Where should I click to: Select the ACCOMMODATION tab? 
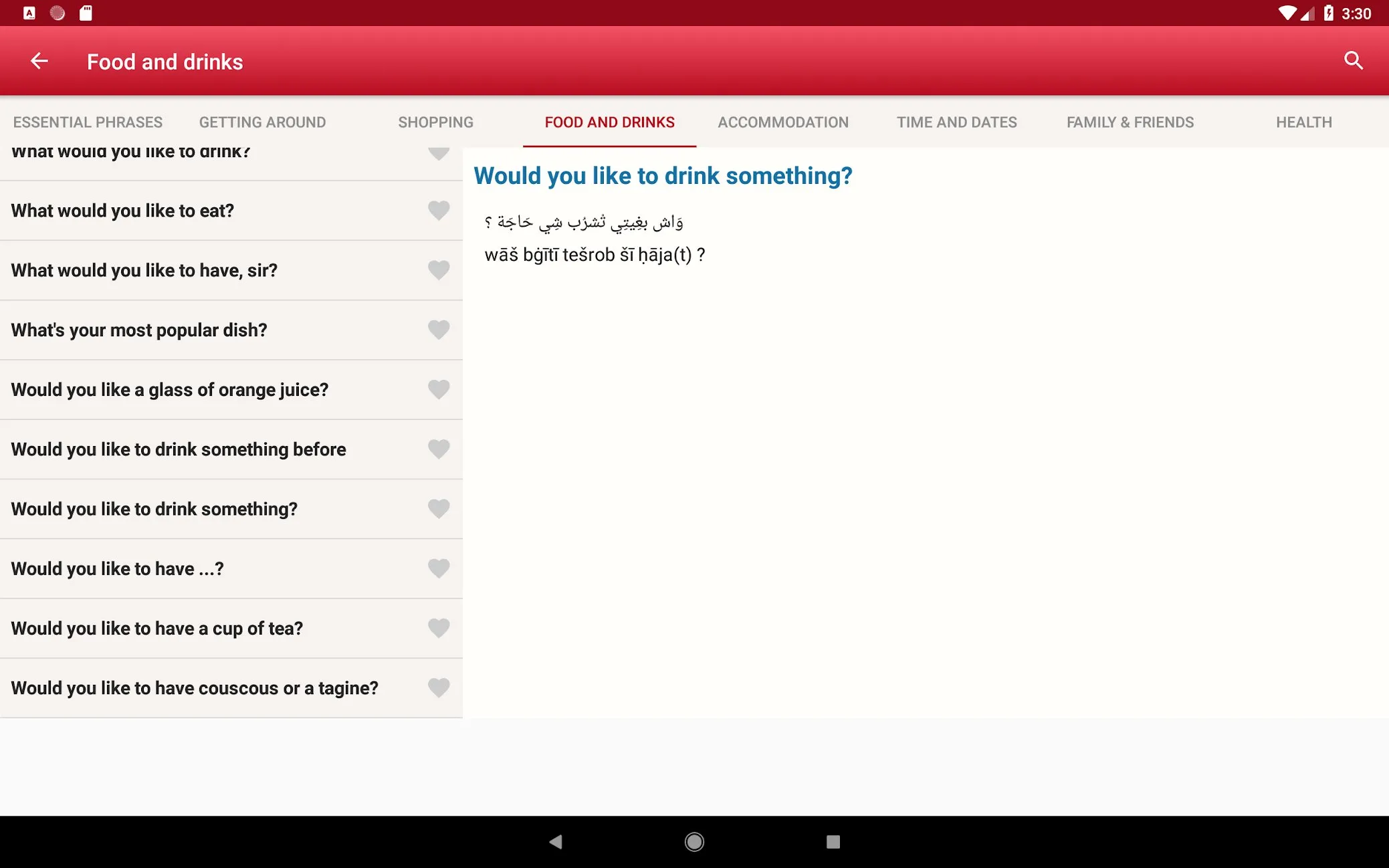pos(784,122)
